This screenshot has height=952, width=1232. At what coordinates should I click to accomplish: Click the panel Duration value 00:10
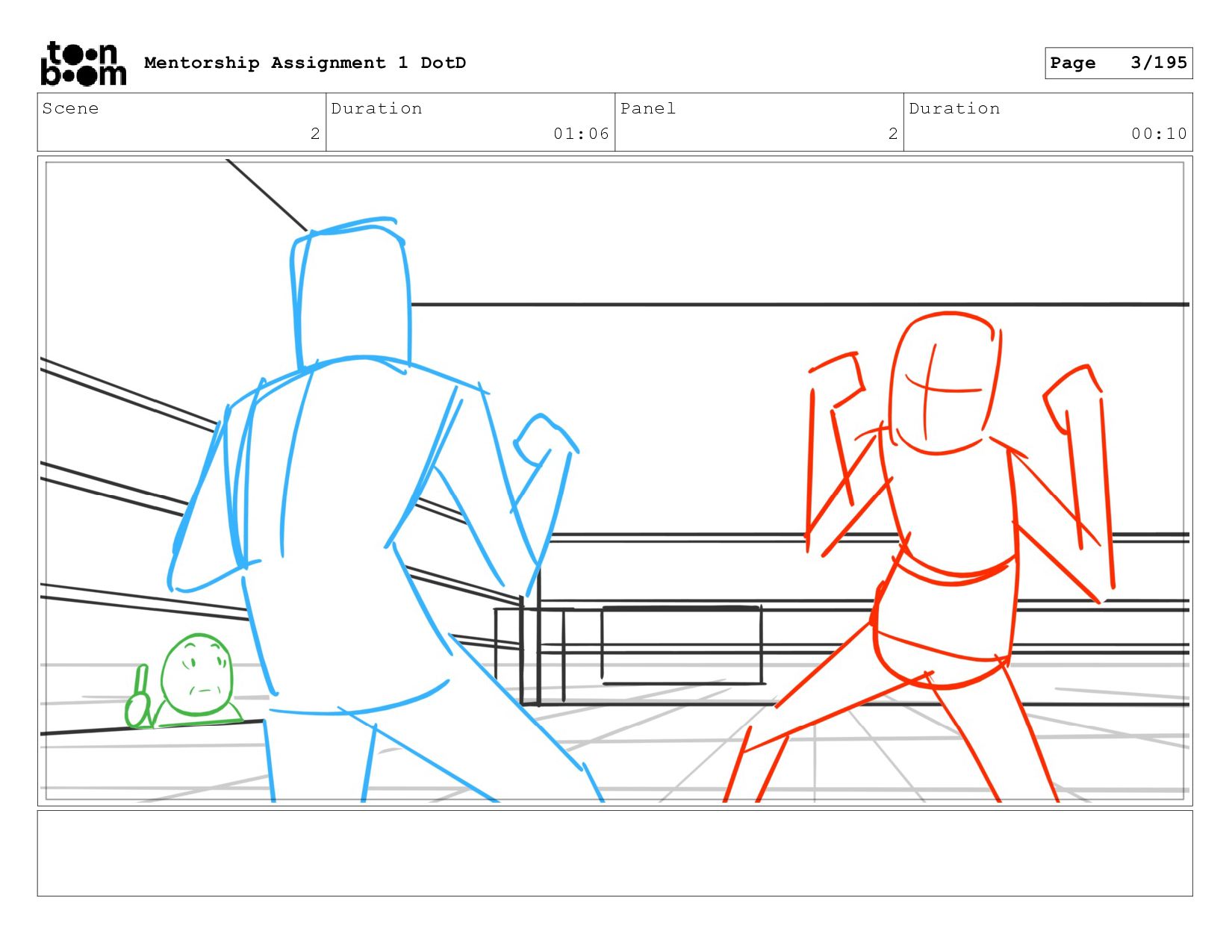click(1158, 134)
